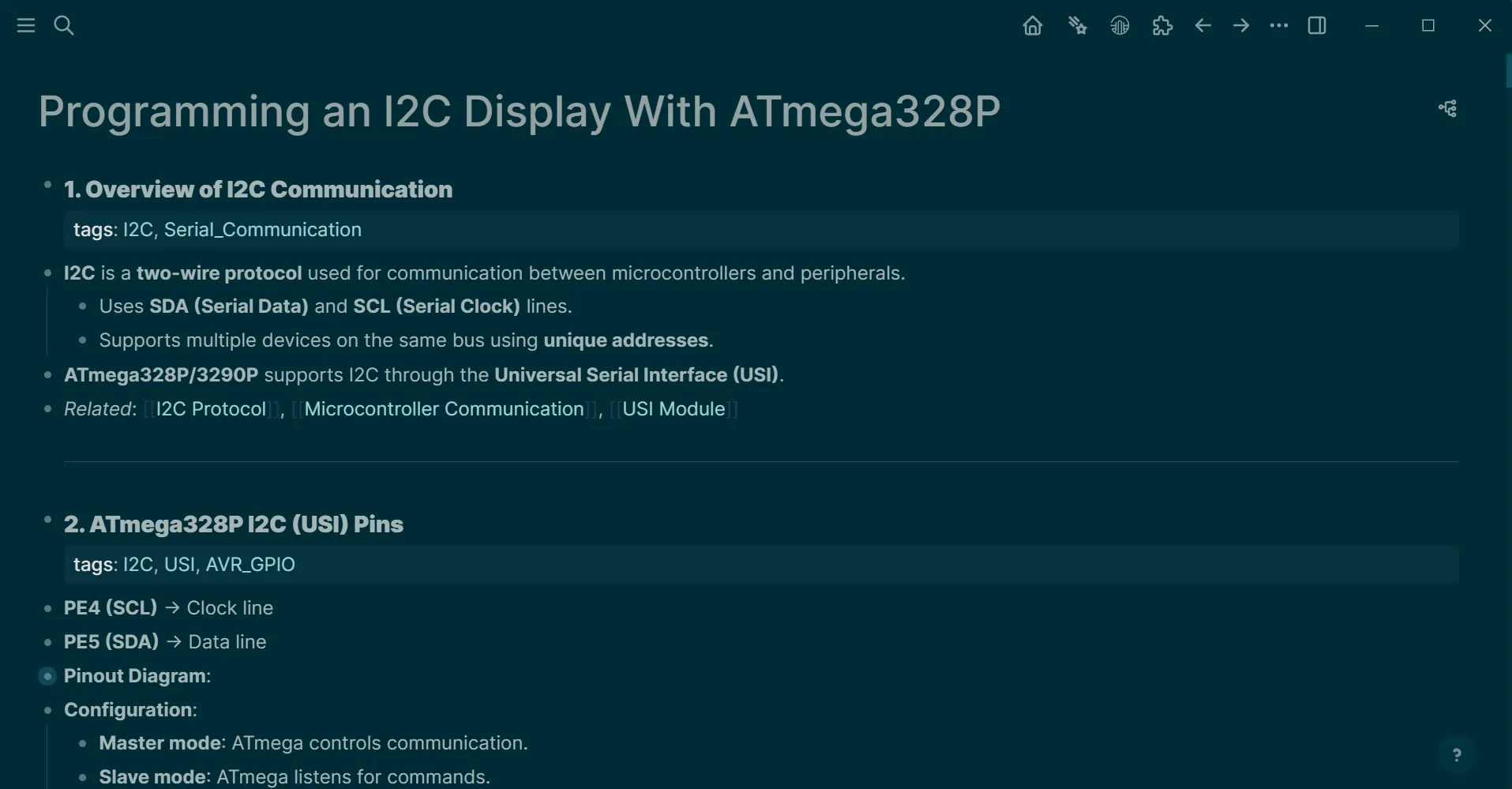Click the hierarchy diagram icon beside the page title
This screenshot has width=1512, height=789.
click(x=1447, y=109)
